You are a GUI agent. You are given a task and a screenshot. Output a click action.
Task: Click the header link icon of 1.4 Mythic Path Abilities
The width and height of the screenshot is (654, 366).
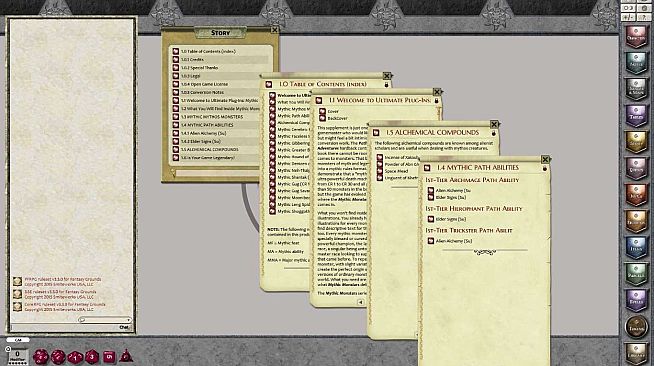[x=427, y=168]
